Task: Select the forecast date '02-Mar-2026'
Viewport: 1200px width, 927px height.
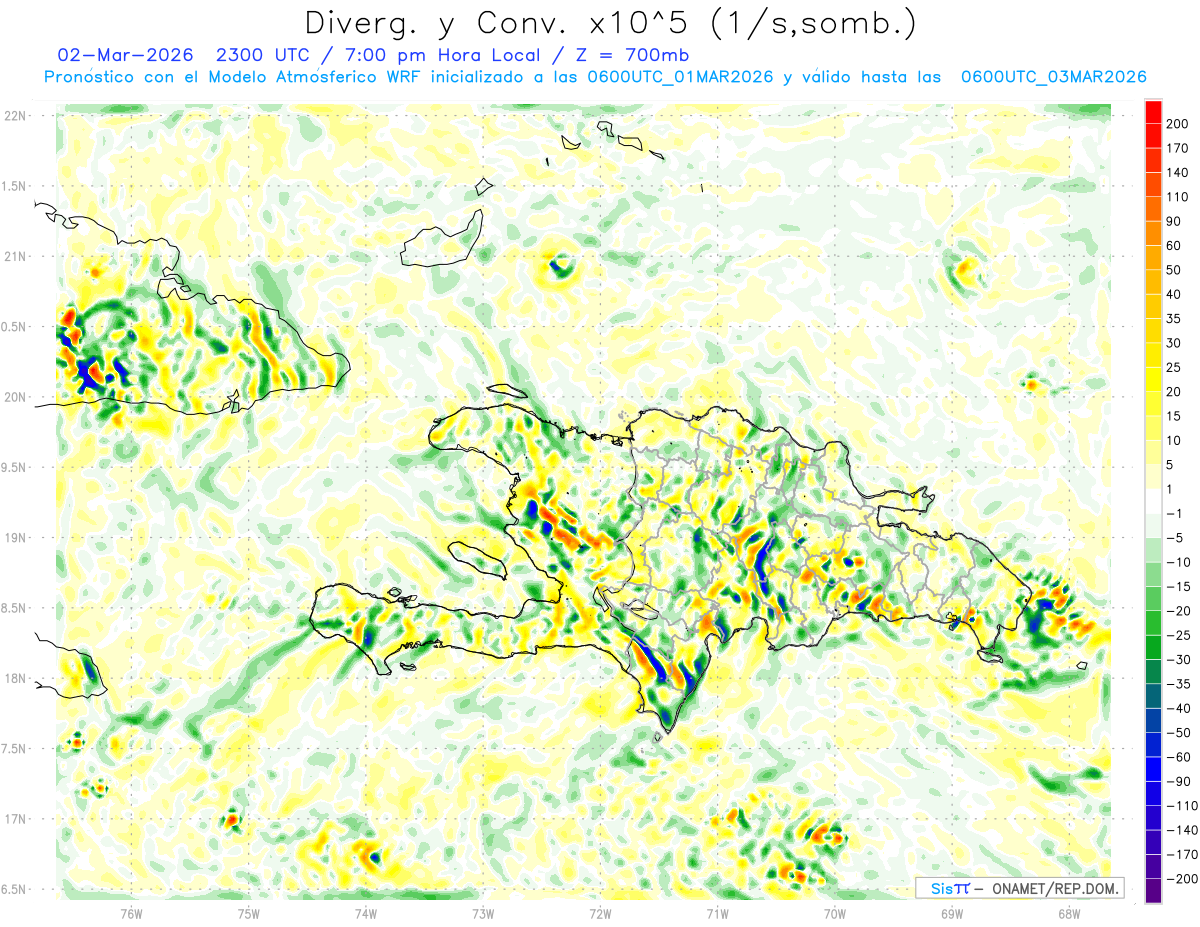Action: click(125, 55)
